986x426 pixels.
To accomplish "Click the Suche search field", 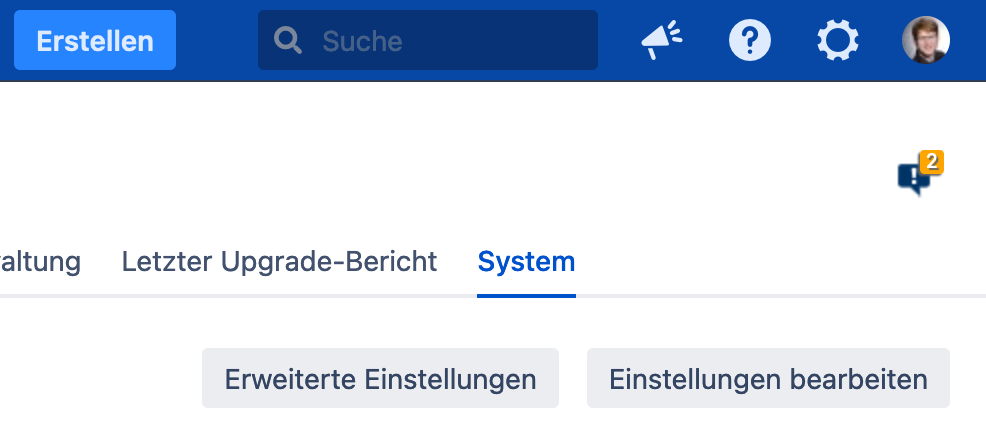I will coord(428,40).
